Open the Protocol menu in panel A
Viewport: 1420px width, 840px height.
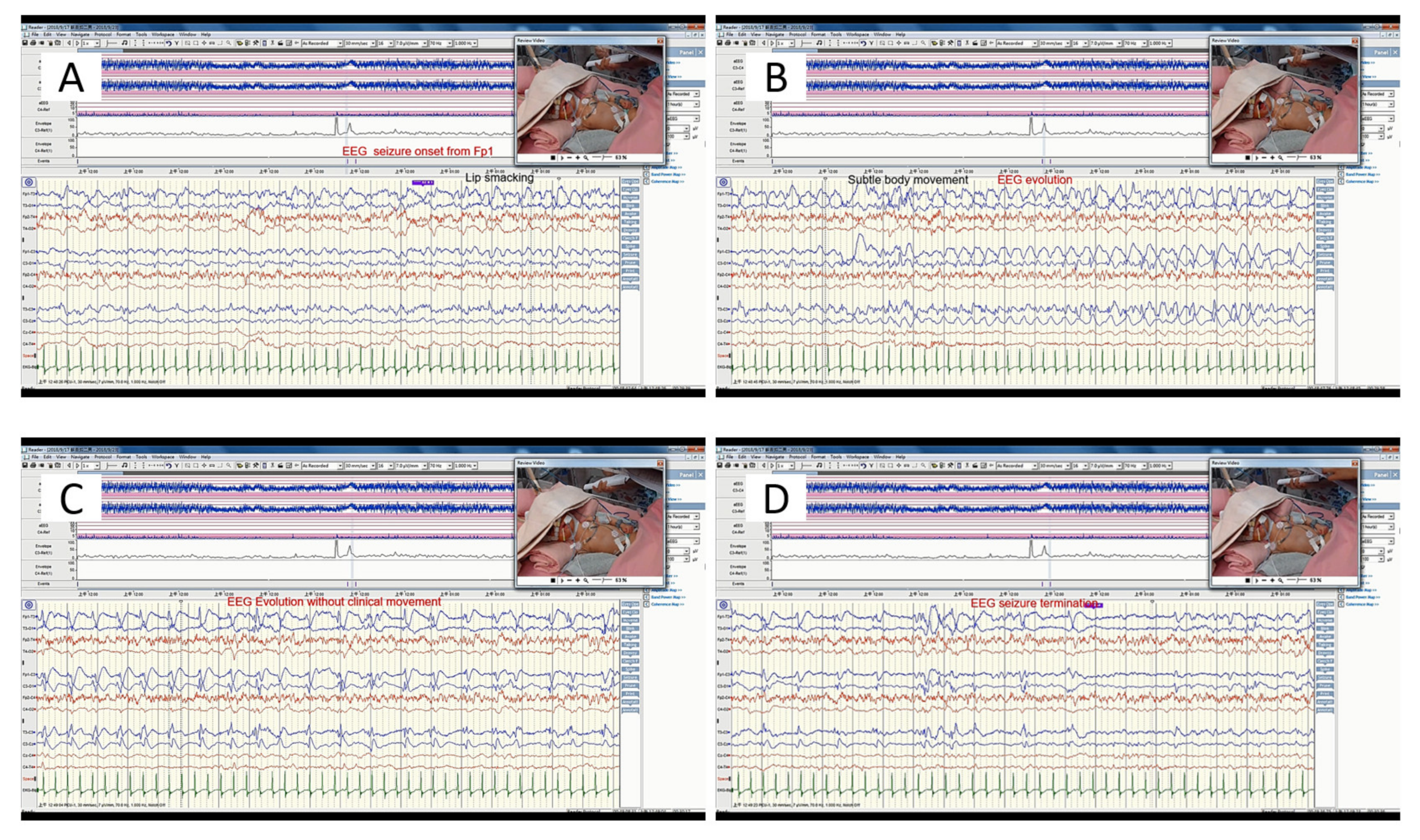[103, 35]
